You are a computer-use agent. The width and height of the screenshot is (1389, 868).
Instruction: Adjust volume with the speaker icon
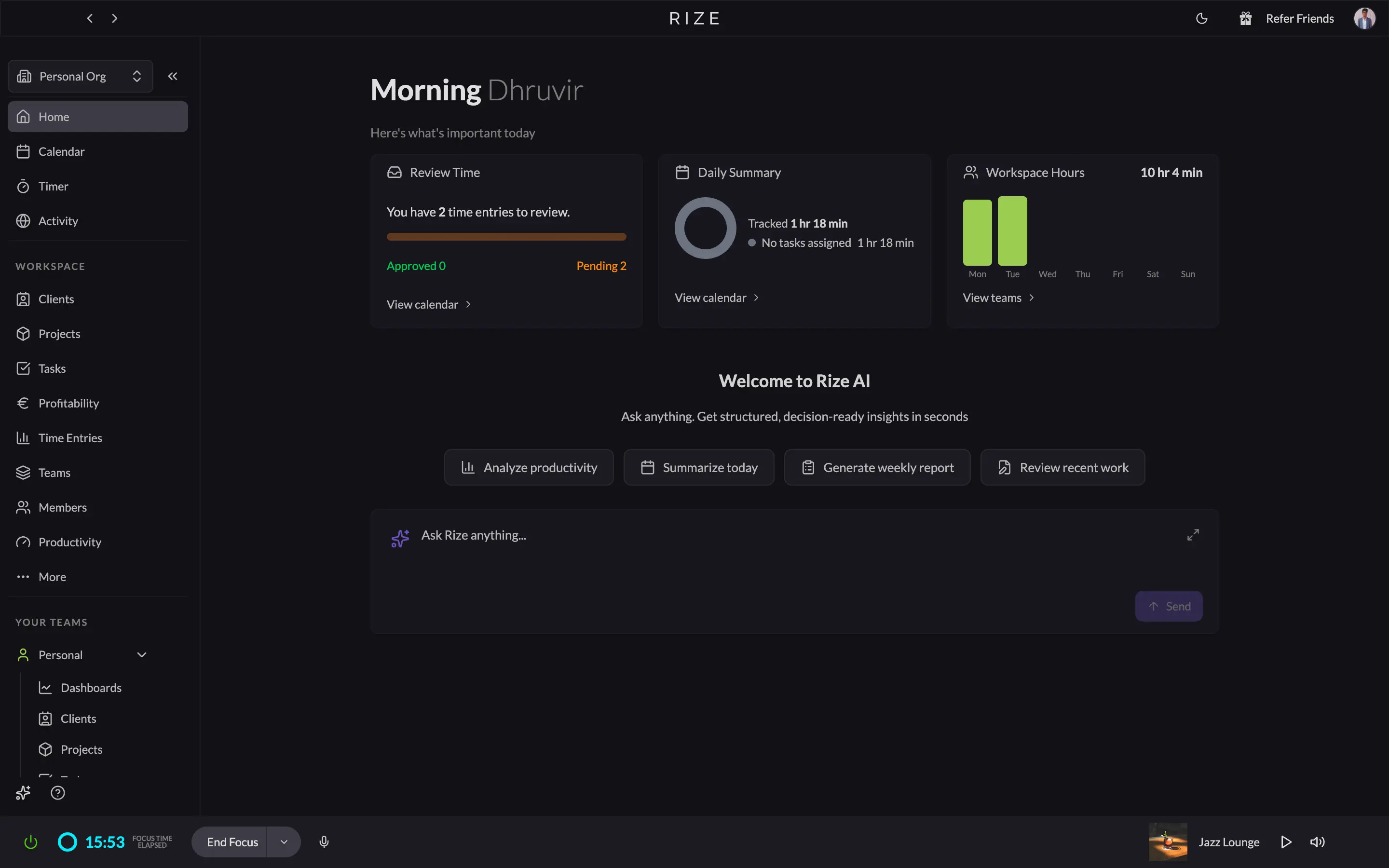tap(1317, 842)
